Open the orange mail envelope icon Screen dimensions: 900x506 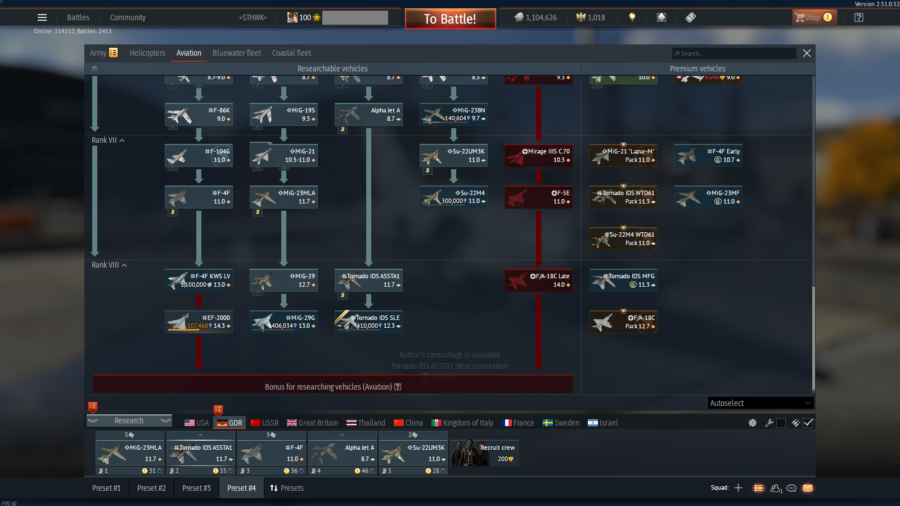[807, 488]
